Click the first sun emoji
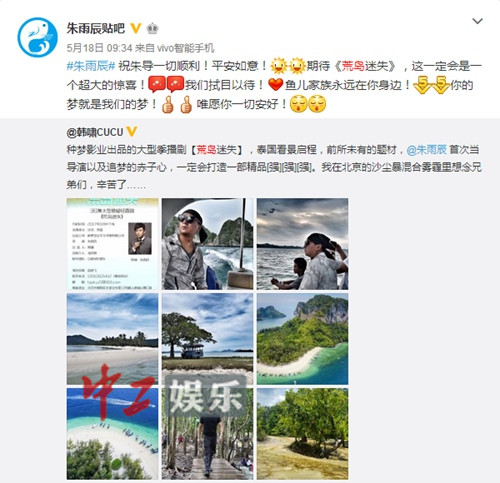Screen dimensions: 500x483 click(278, 66)
